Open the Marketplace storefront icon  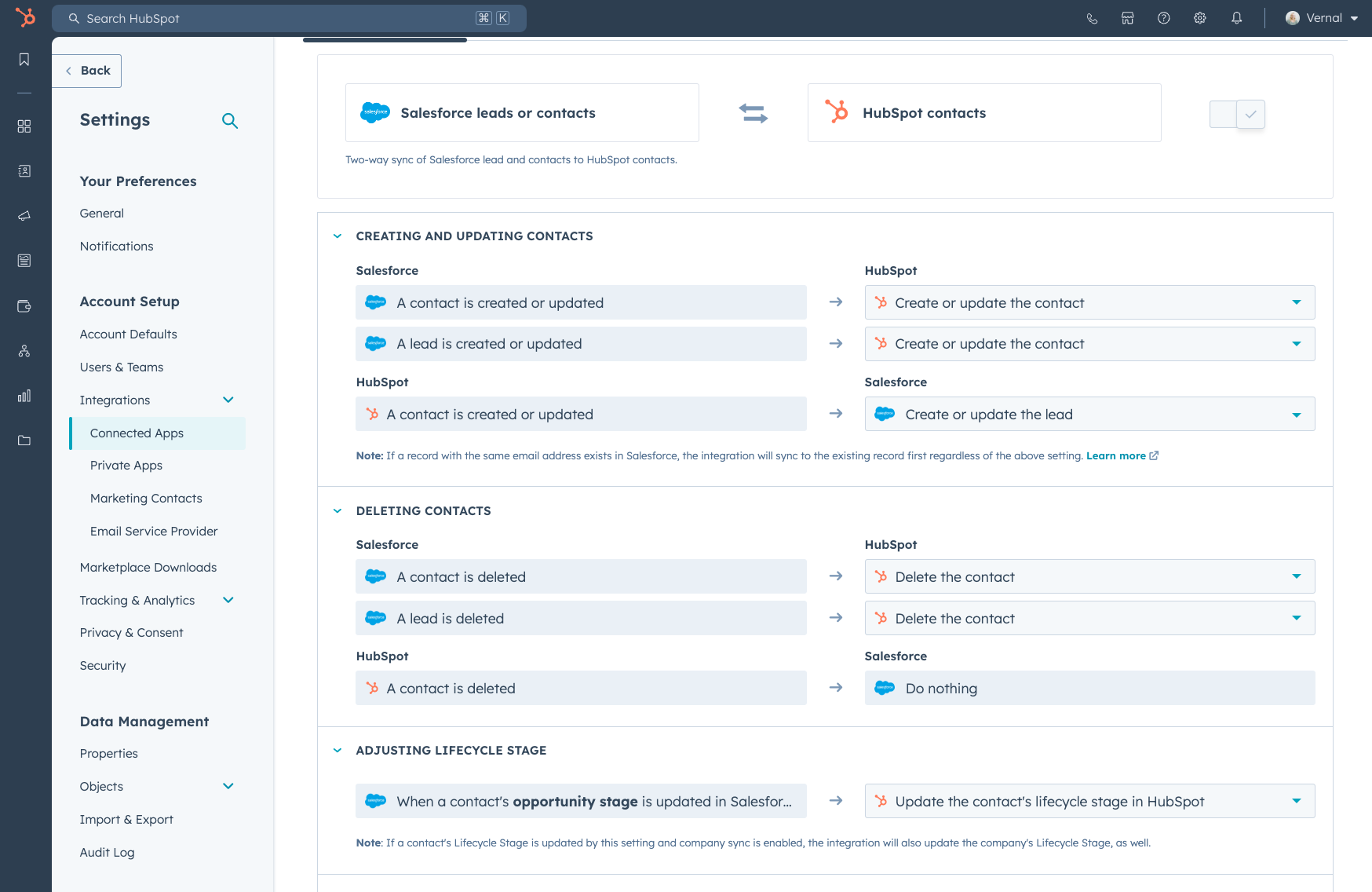point(1128,18)
